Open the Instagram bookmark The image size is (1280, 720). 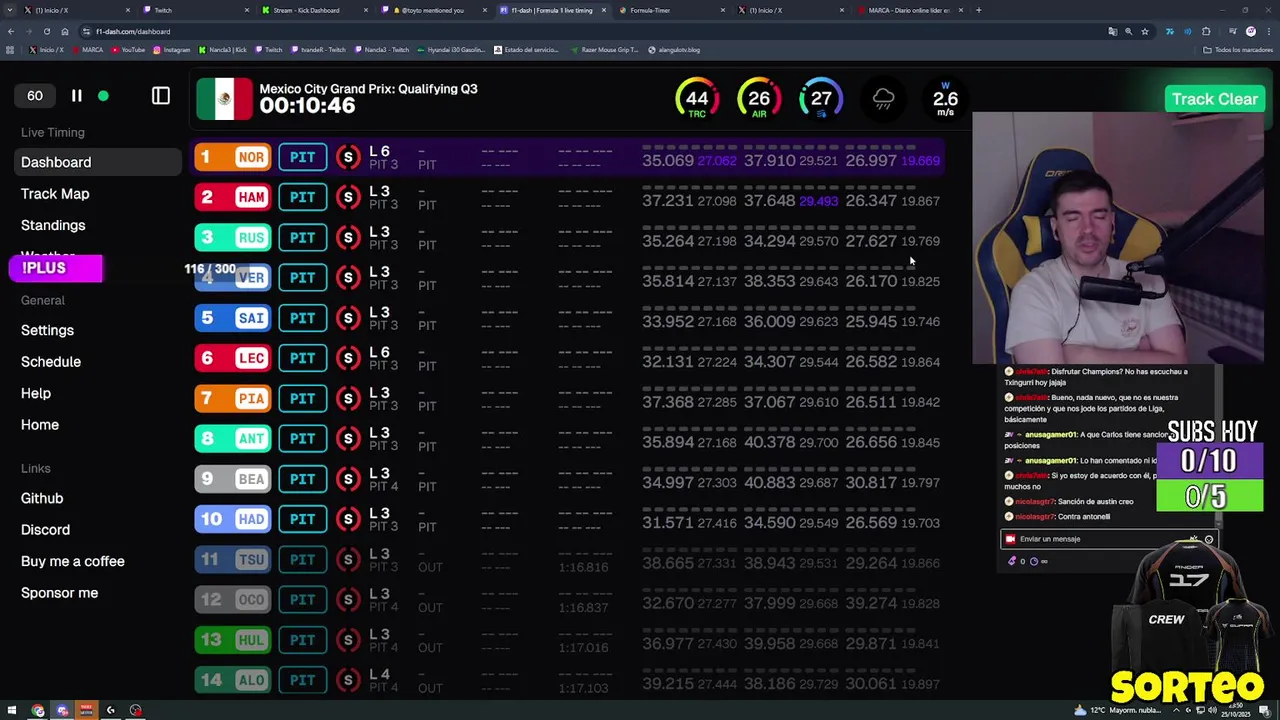(171, 49)
